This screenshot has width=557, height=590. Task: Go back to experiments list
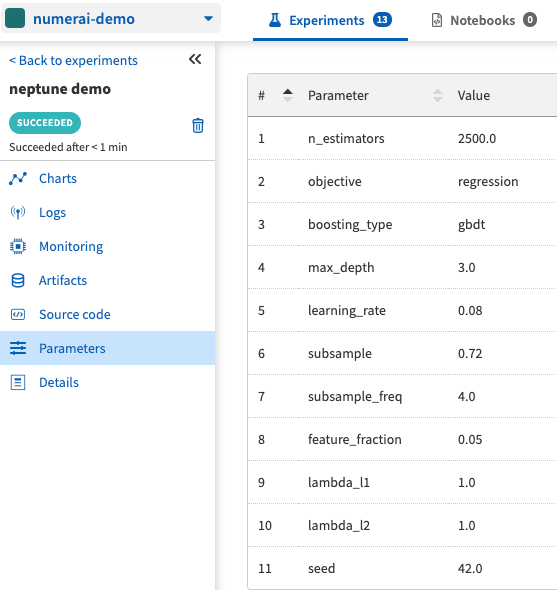click(73, 60)
